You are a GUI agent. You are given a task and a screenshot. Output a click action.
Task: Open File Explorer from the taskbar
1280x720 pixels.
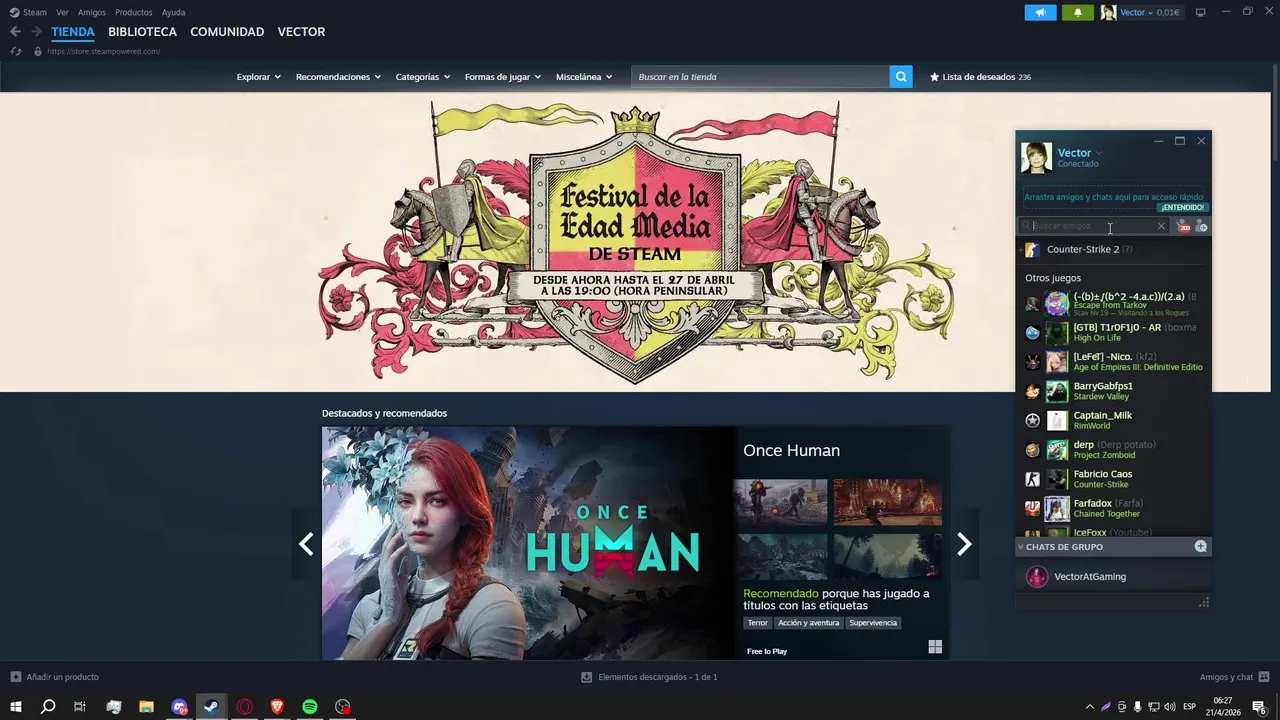146,707
